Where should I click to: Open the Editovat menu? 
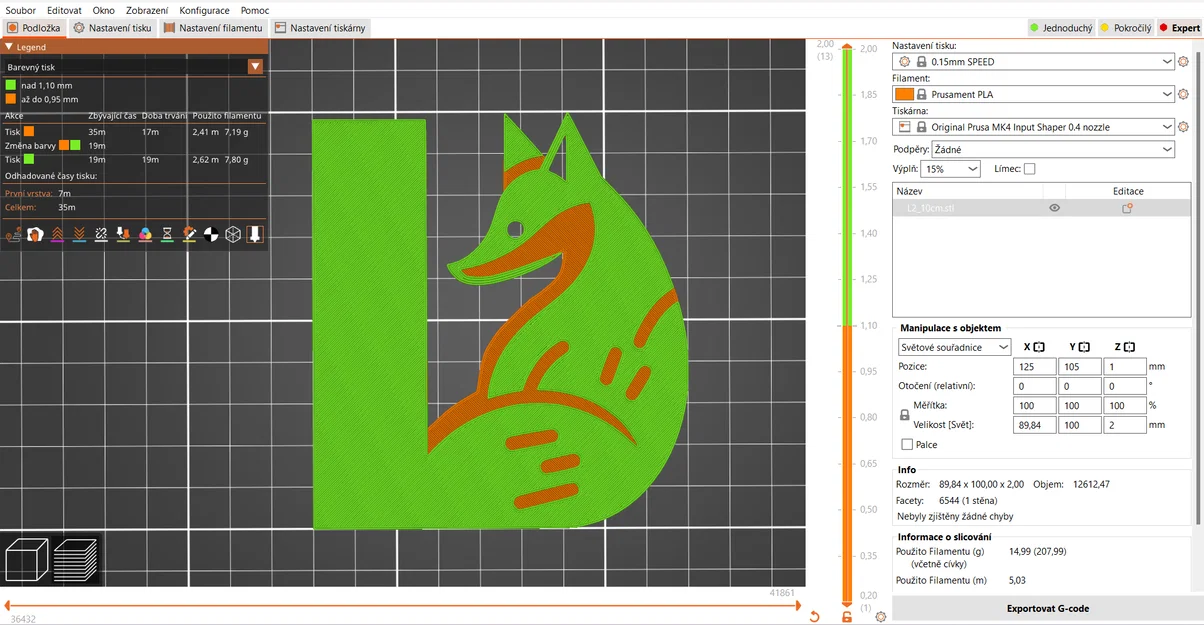click(x=64, y=10)
